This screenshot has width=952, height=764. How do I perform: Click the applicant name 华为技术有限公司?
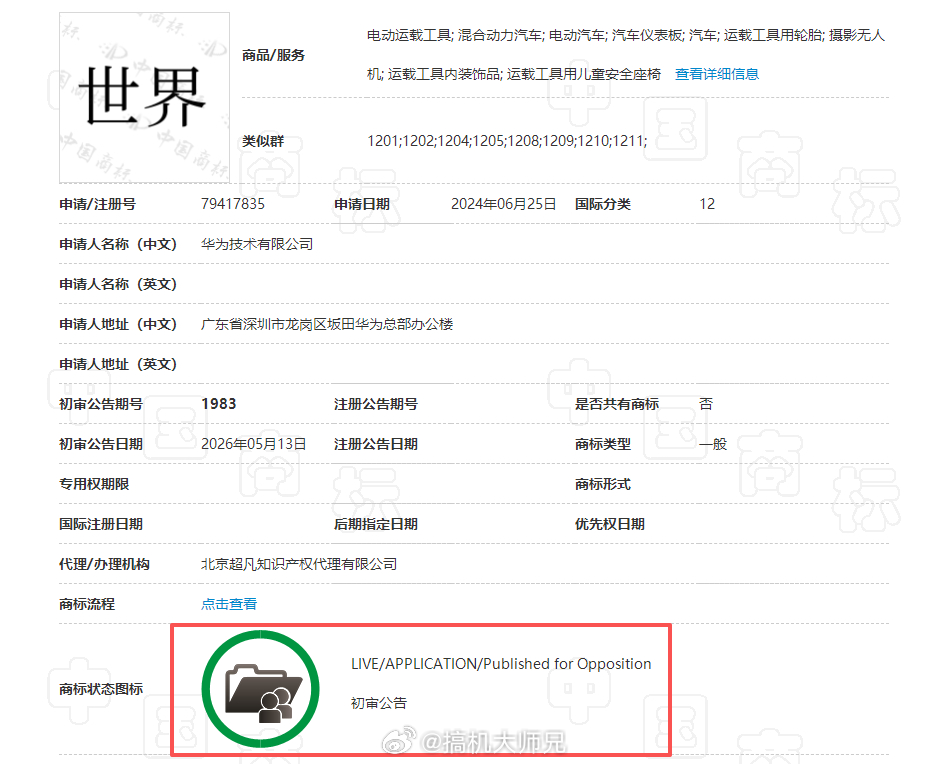(257, 244)
